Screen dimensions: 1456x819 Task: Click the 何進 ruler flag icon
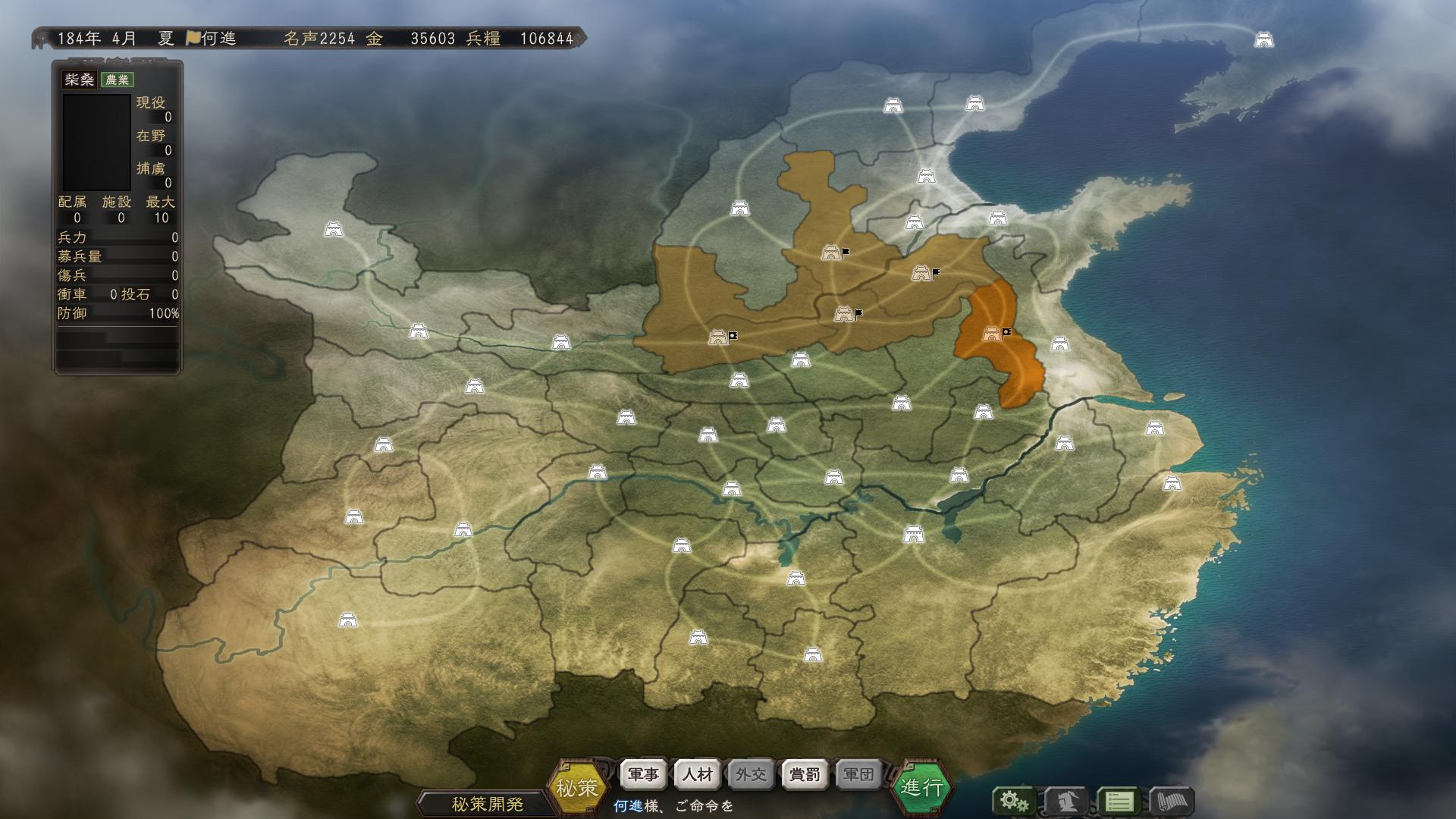pos(193,38)
